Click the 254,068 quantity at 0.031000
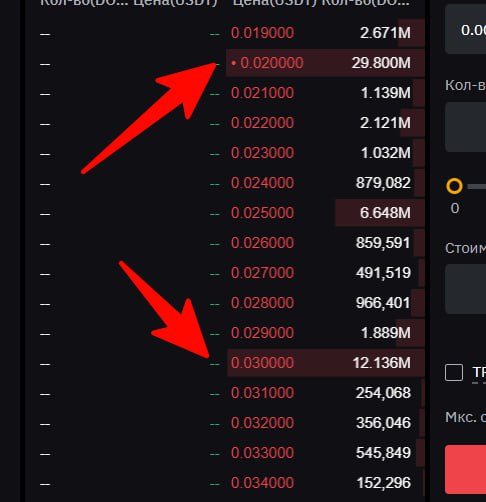This screenshot has height=502, width=486. (x=383, y=393)
